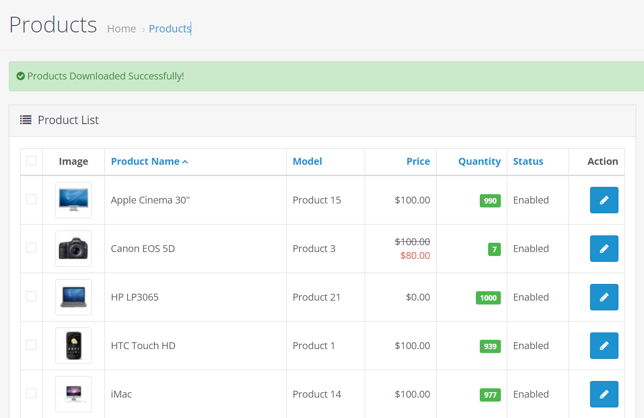Click the Enabled status of iMac
Viewport: 644px width, 418px height.
click(531, 394)
